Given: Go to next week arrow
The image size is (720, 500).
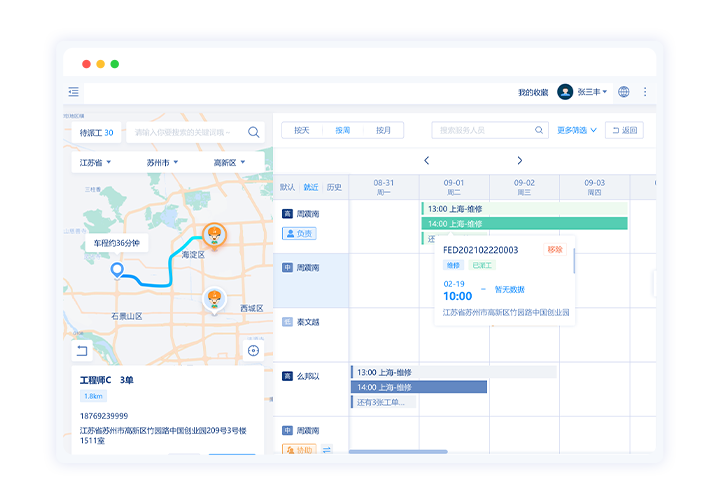Looking at the screenshot, I should click(x=520, y=161).
